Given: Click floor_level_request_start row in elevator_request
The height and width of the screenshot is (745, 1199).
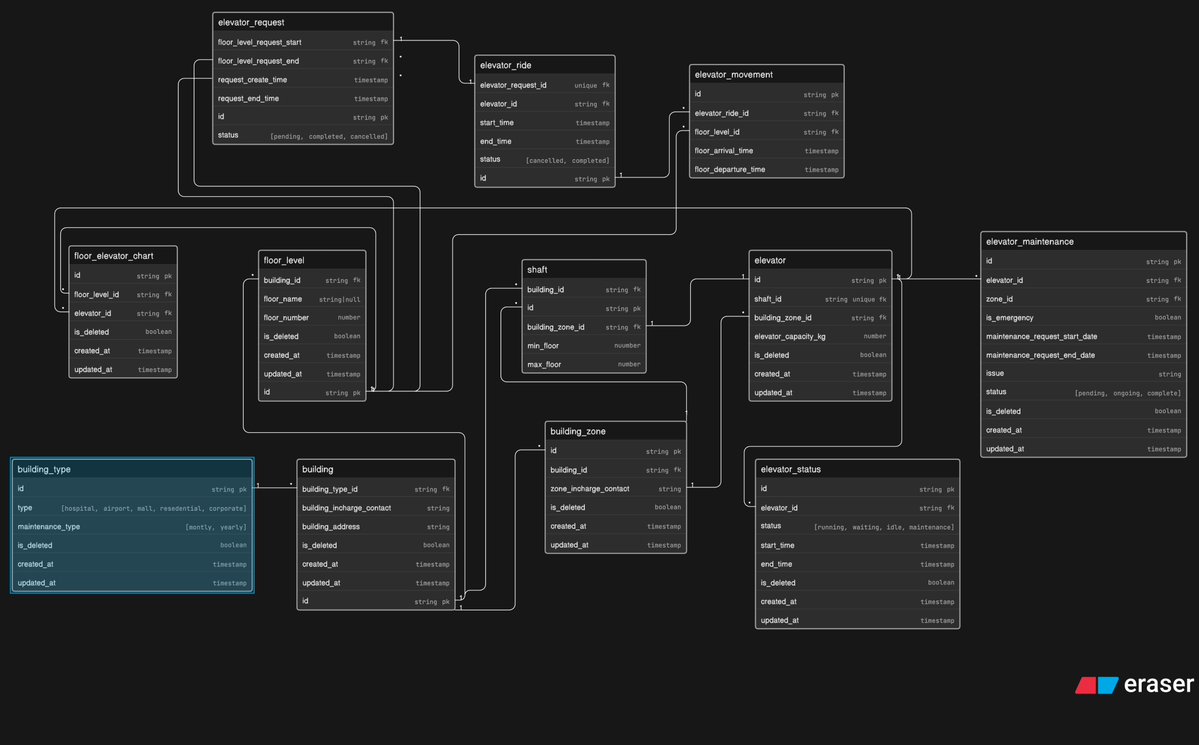Looking at the screenshot, I should coord(303,42).
